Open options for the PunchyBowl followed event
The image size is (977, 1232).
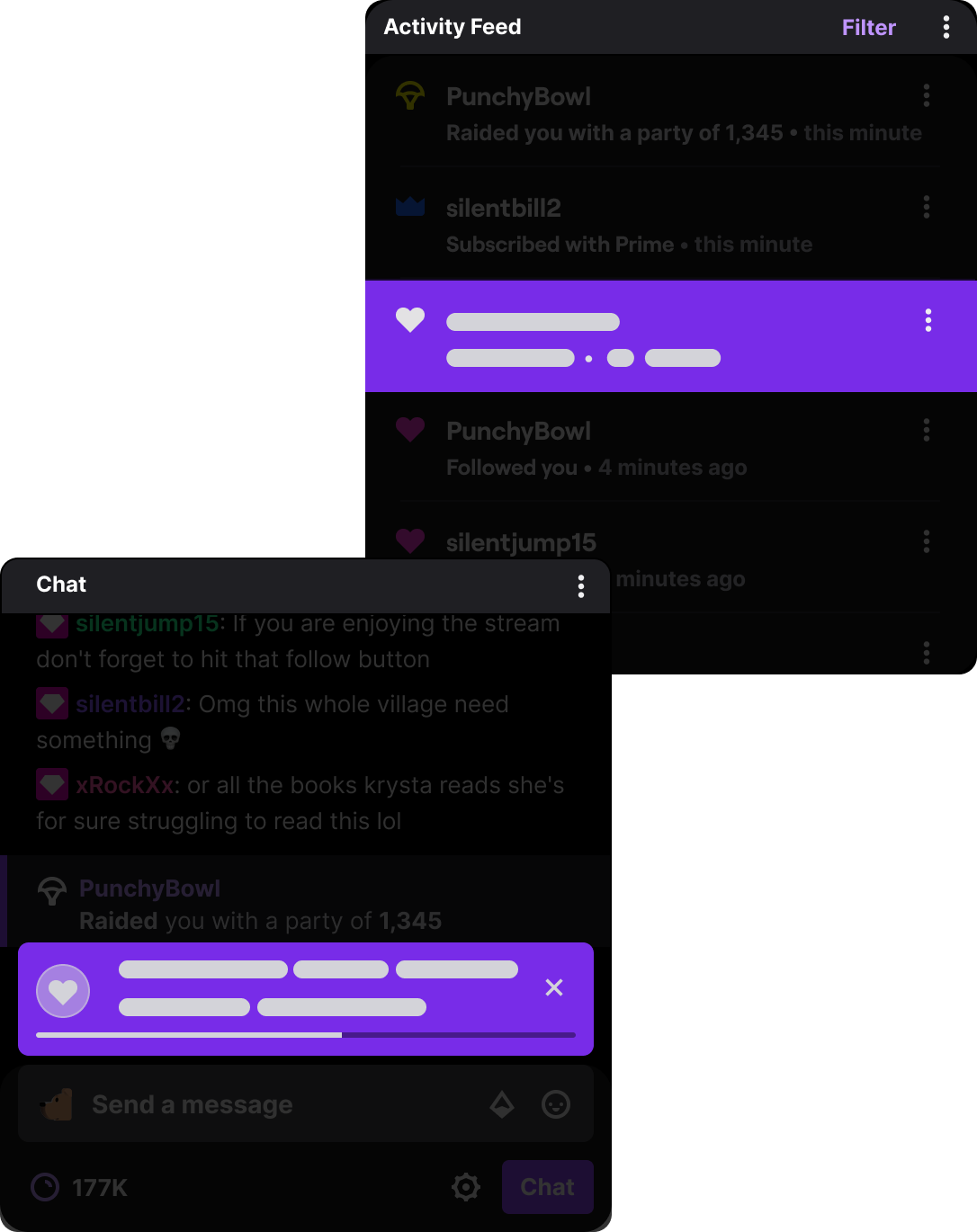click(927, 430)
